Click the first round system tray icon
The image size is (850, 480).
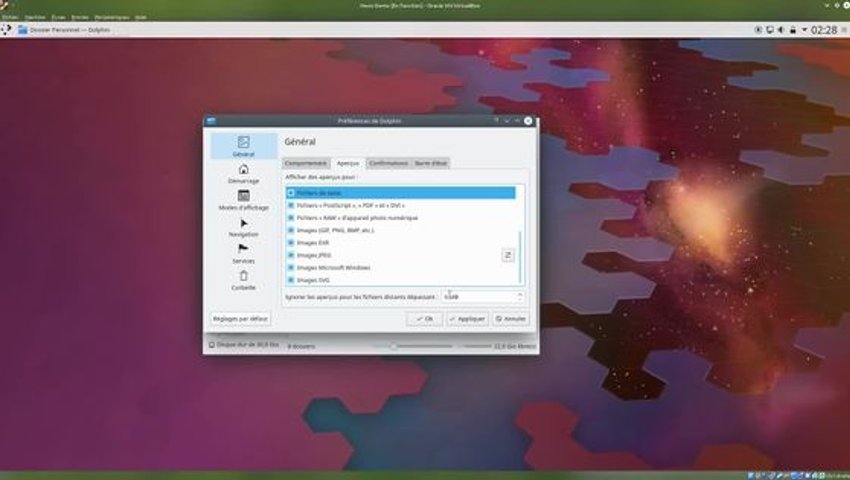tap(758, 30)
